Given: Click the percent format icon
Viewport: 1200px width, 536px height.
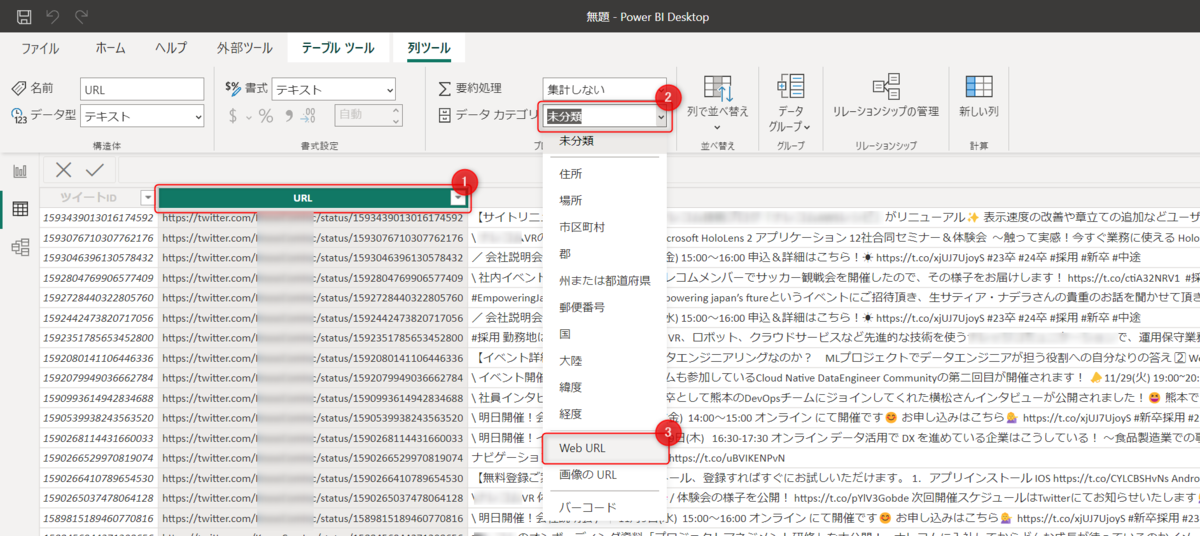Looking at the screenshot, I should pos(266,116).
